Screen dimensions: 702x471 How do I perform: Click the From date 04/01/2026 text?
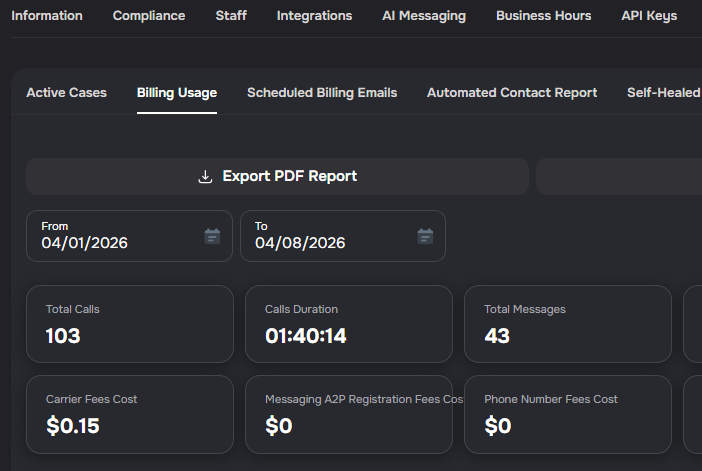point(85,243)
